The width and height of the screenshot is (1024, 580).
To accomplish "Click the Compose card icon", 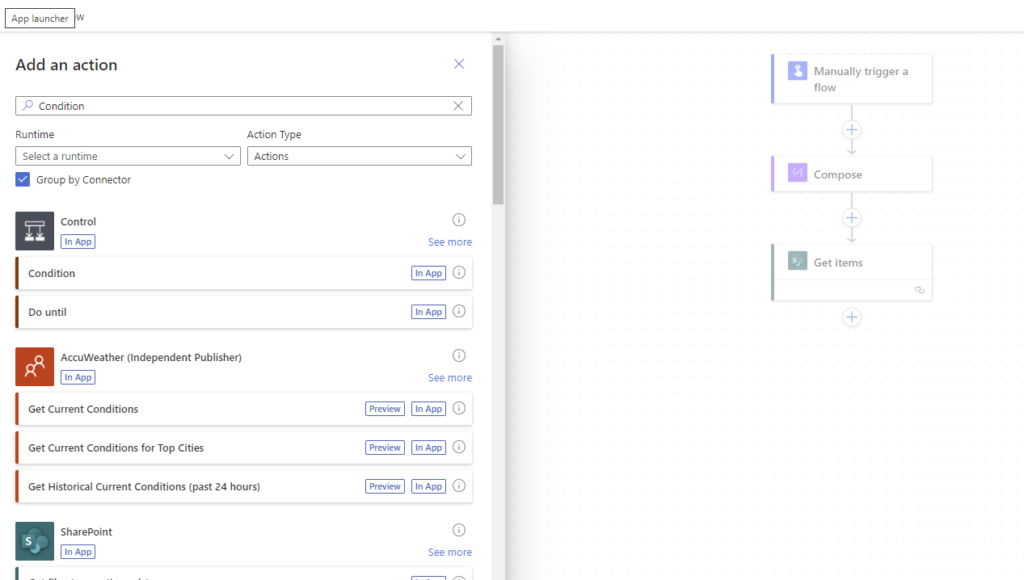I will click(797, 173).
